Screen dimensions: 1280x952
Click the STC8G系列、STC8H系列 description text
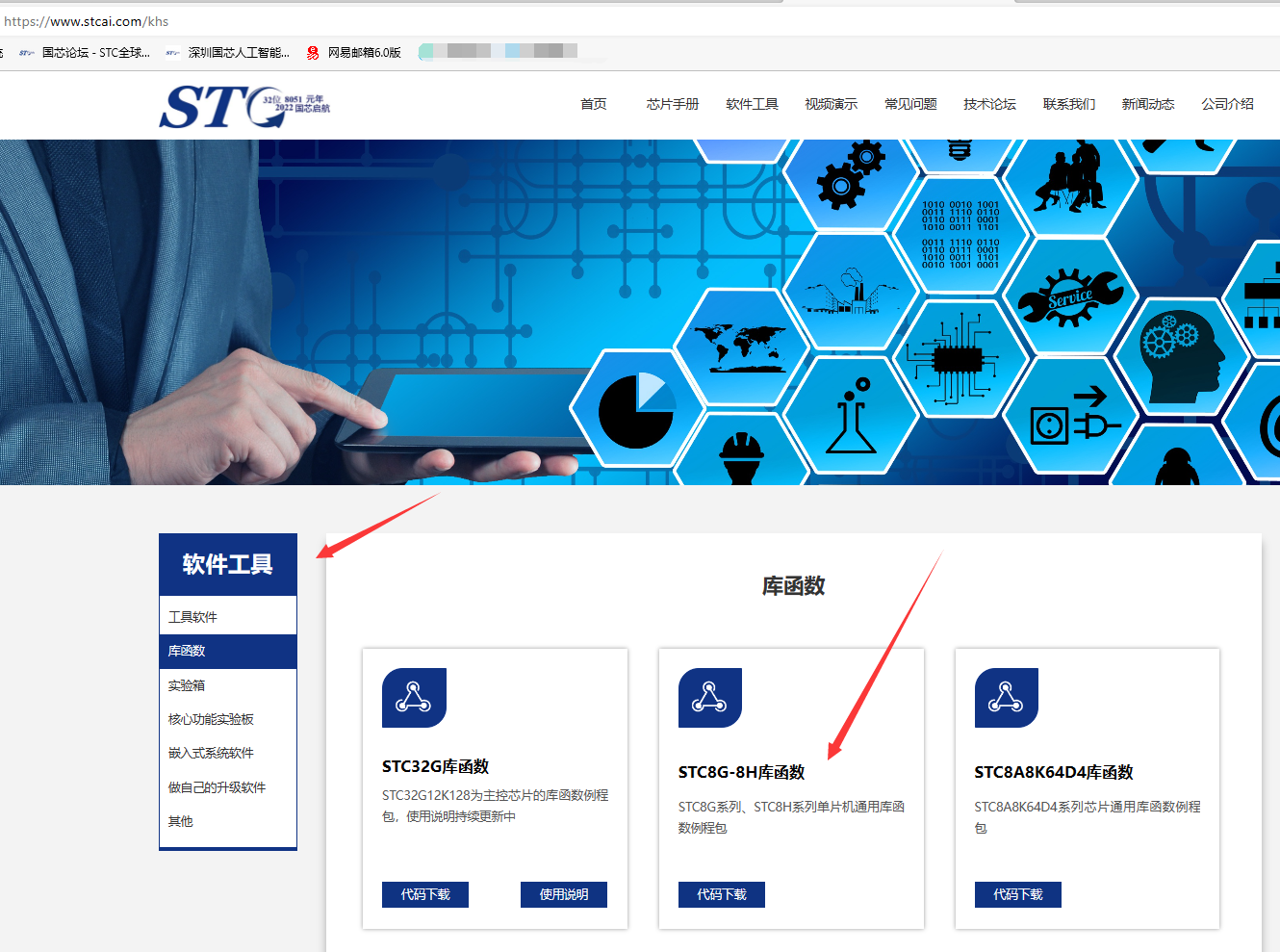[x=792, y=817]
